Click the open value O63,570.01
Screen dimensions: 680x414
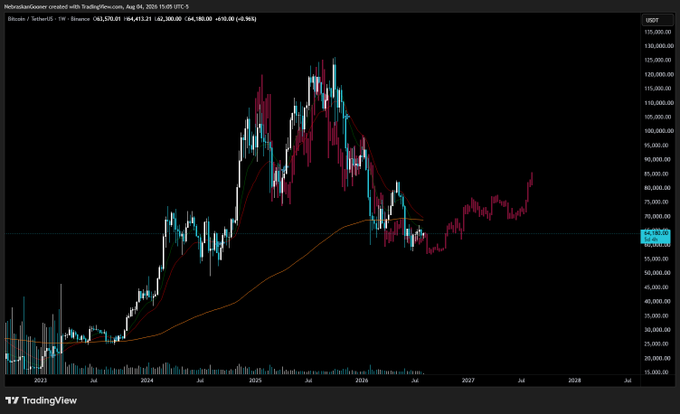pyautogui.click(x=106, y=19)
